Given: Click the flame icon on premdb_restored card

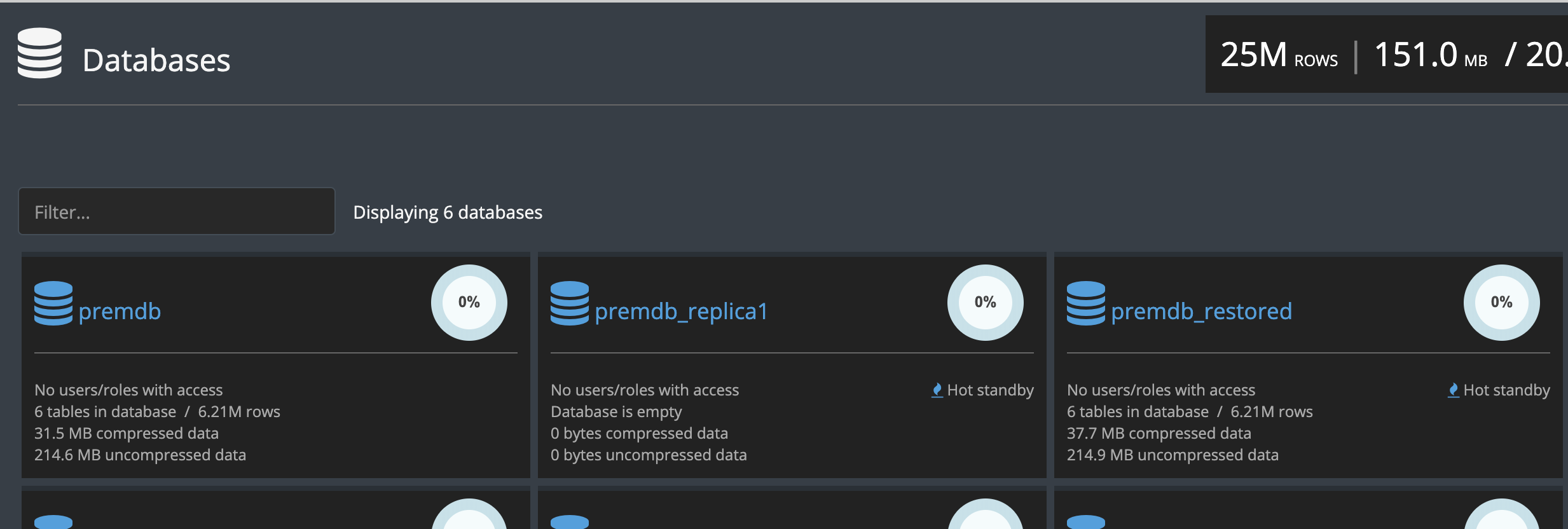Looking at the screenshot, I should [1454, 390].
